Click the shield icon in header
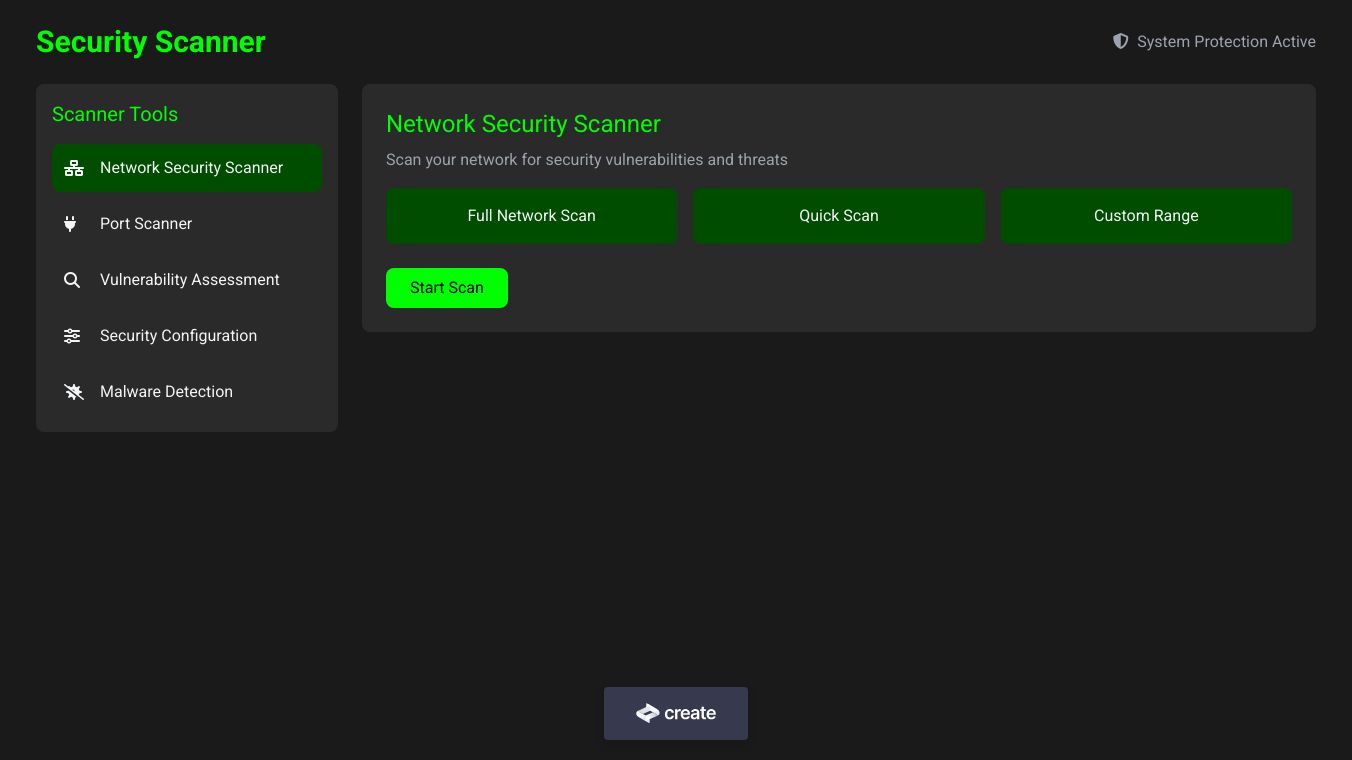This screenshot has height=760, width=1352. (1121, 41)
